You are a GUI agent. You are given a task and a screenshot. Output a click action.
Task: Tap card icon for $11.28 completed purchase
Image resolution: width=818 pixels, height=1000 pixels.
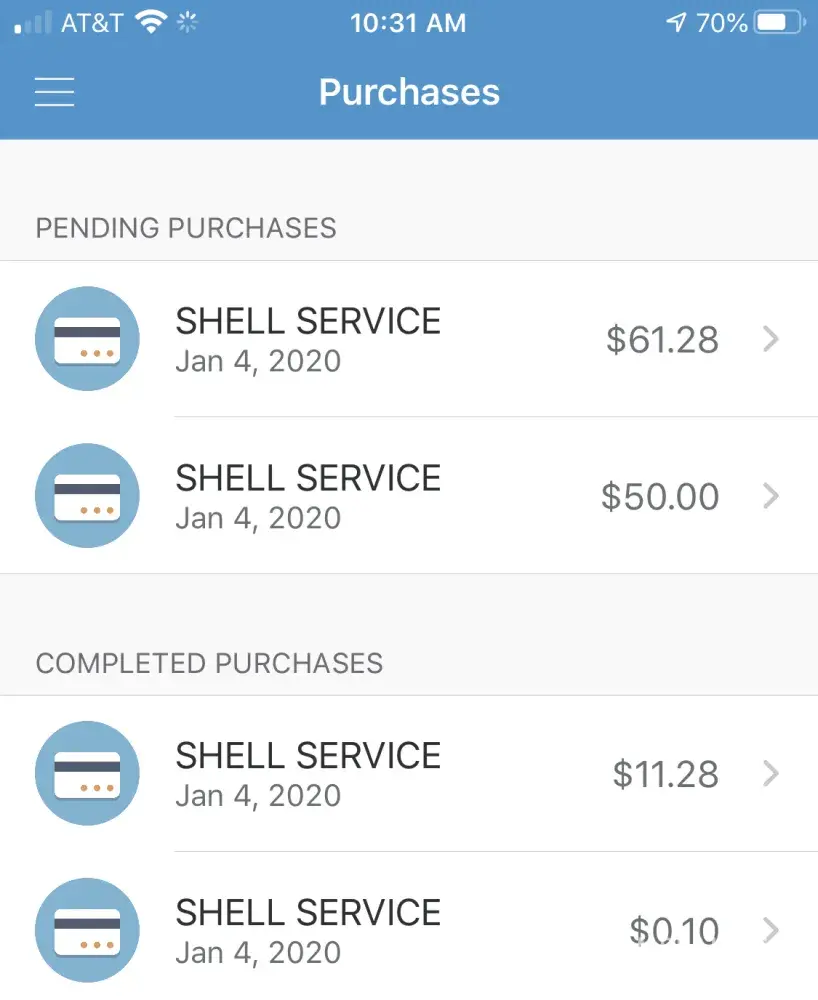coord(87,773)
